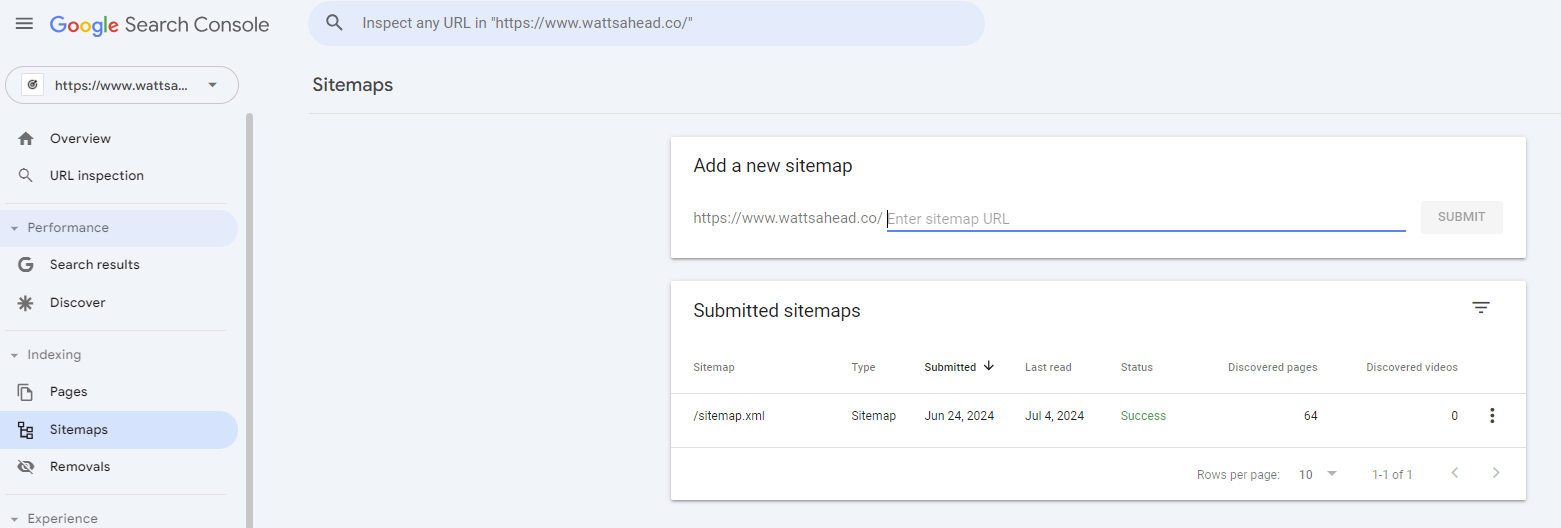Sort by the Status column header
Image resolution: width=1561 pixels, height=528 pixels.
[1137, 367]
